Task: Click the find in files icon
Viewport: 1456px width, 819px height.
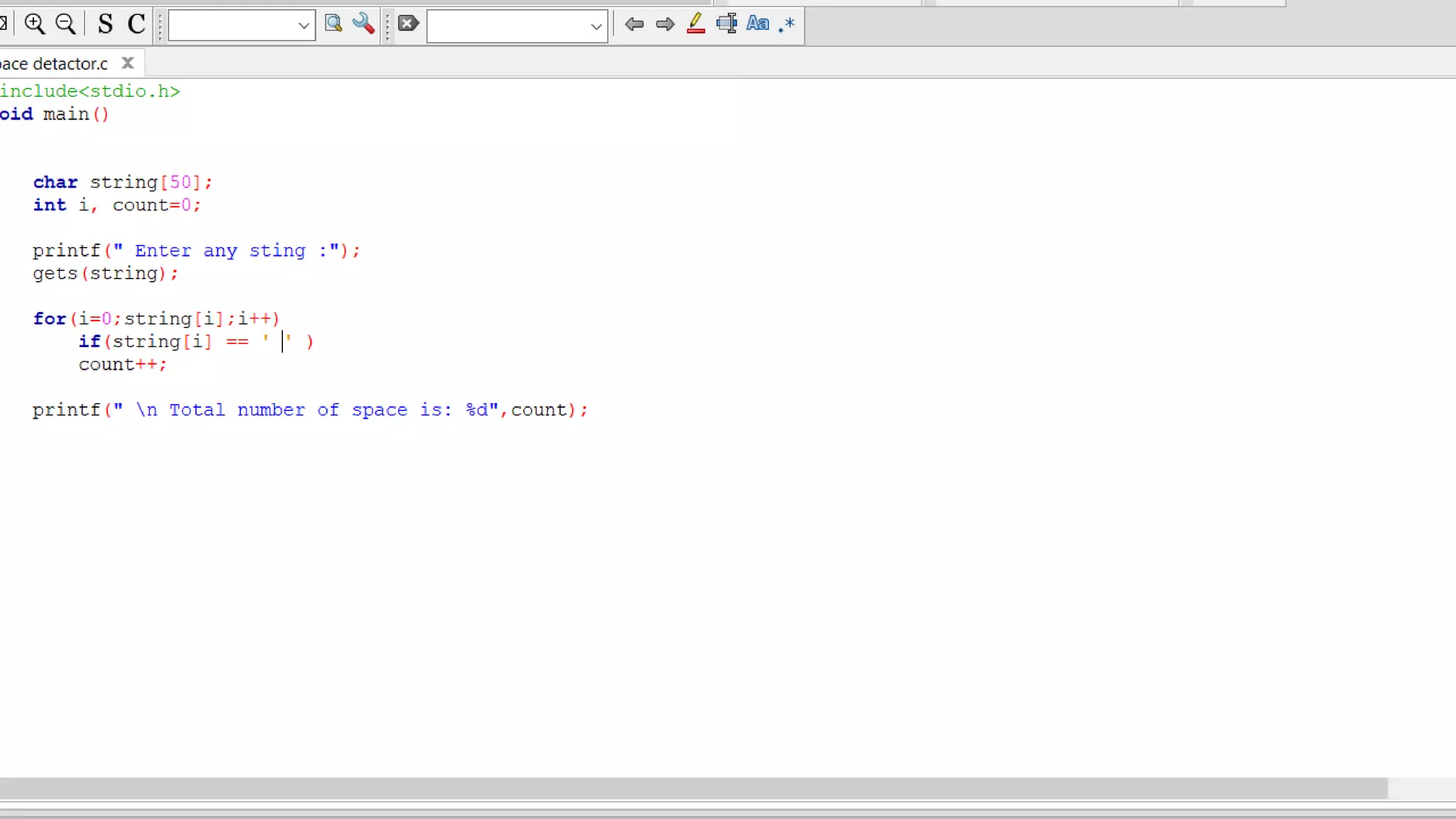Action: 333,23
